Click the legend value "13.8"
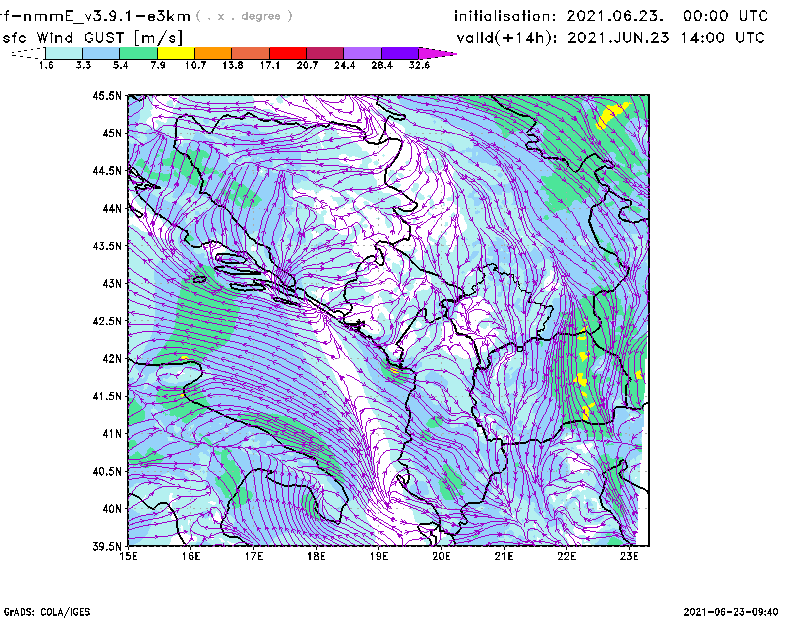 click(233, 65)
